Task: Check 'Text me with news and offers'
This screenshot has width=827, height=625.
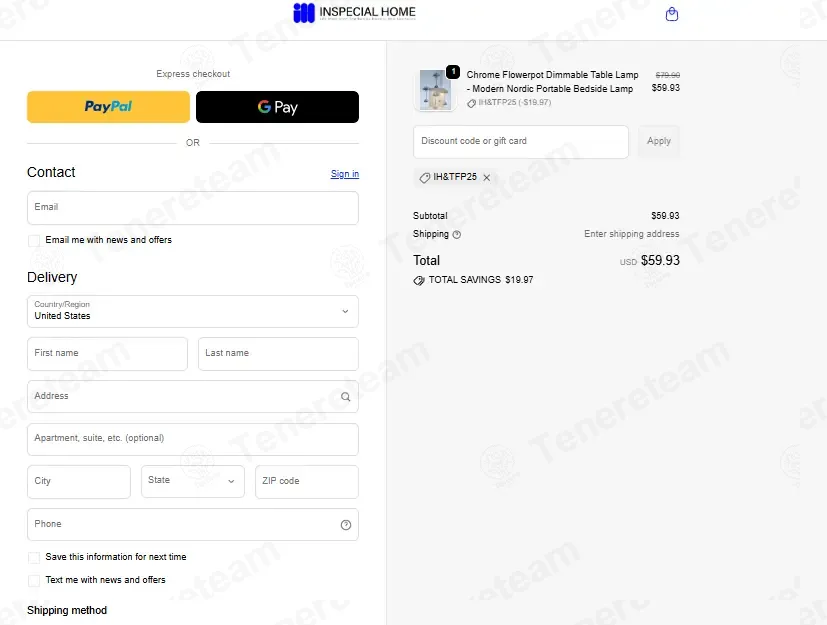Action: (x=34, y=581)
